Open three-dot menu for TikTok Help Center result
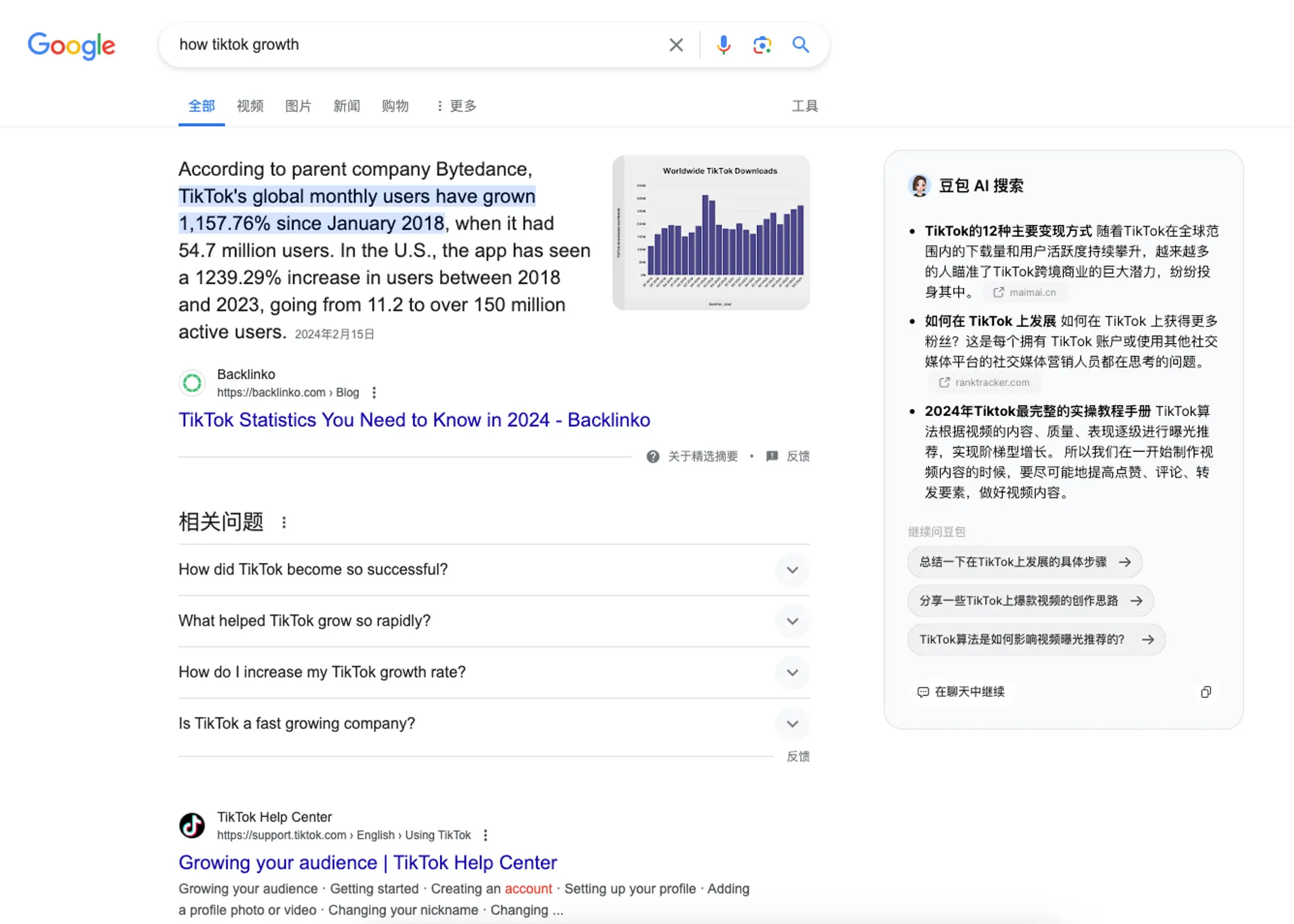The width and height of the screenshot is (1294, 924). (x=485, y=835)
